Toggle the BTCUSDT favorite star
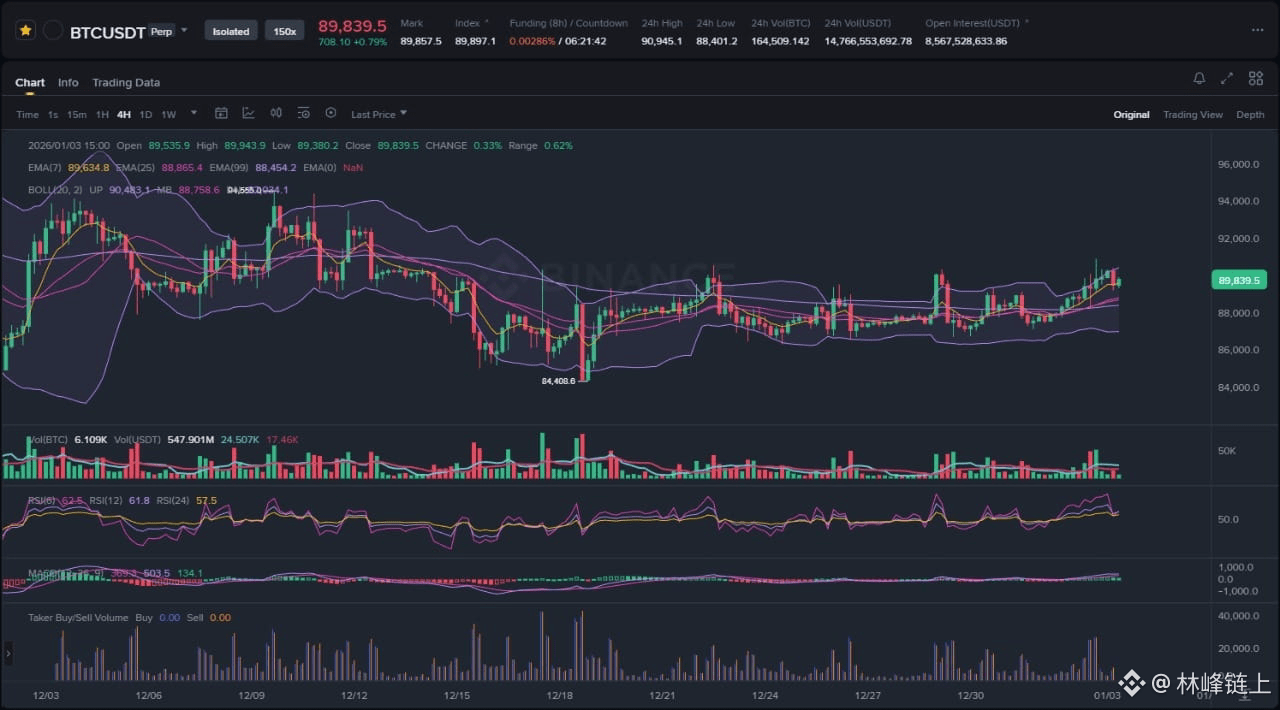1280x710 pixels. [x=25, y=31]
